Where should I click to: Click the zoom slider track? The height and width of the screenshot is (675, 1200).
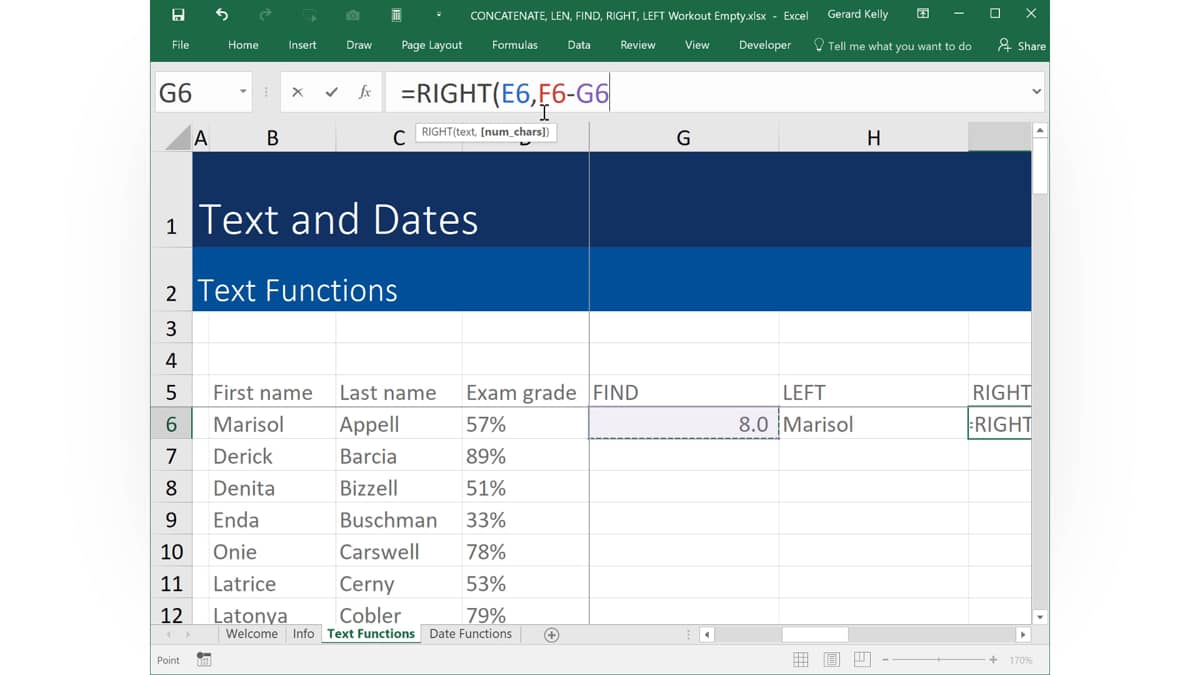click(x=940, y=660)
